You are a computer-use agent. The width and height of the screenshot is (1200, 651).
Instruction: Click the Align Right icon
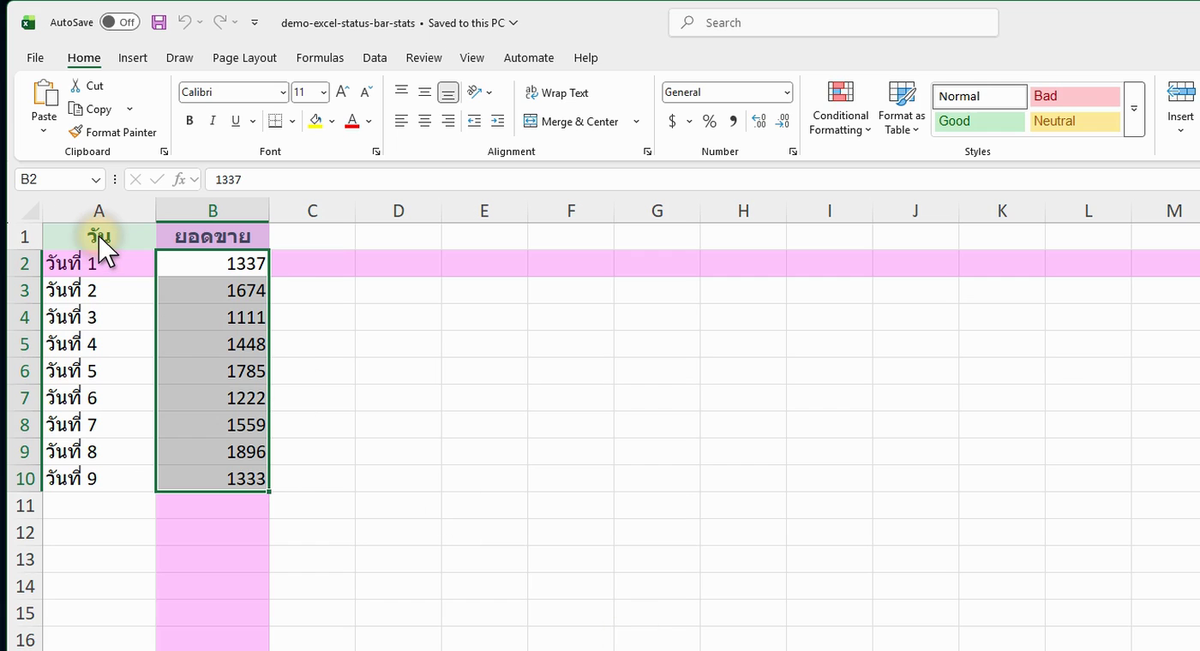[449, 121]
